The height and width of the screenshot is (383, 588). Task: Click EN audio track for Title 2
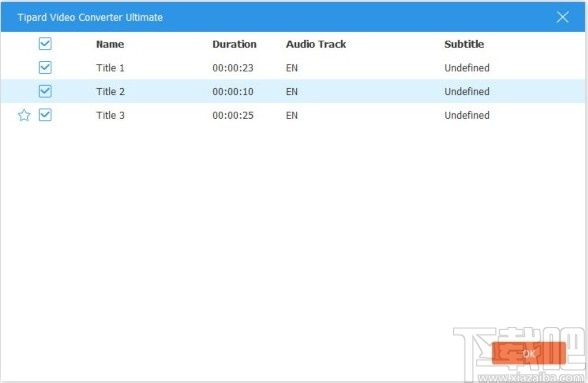point(292,92)
